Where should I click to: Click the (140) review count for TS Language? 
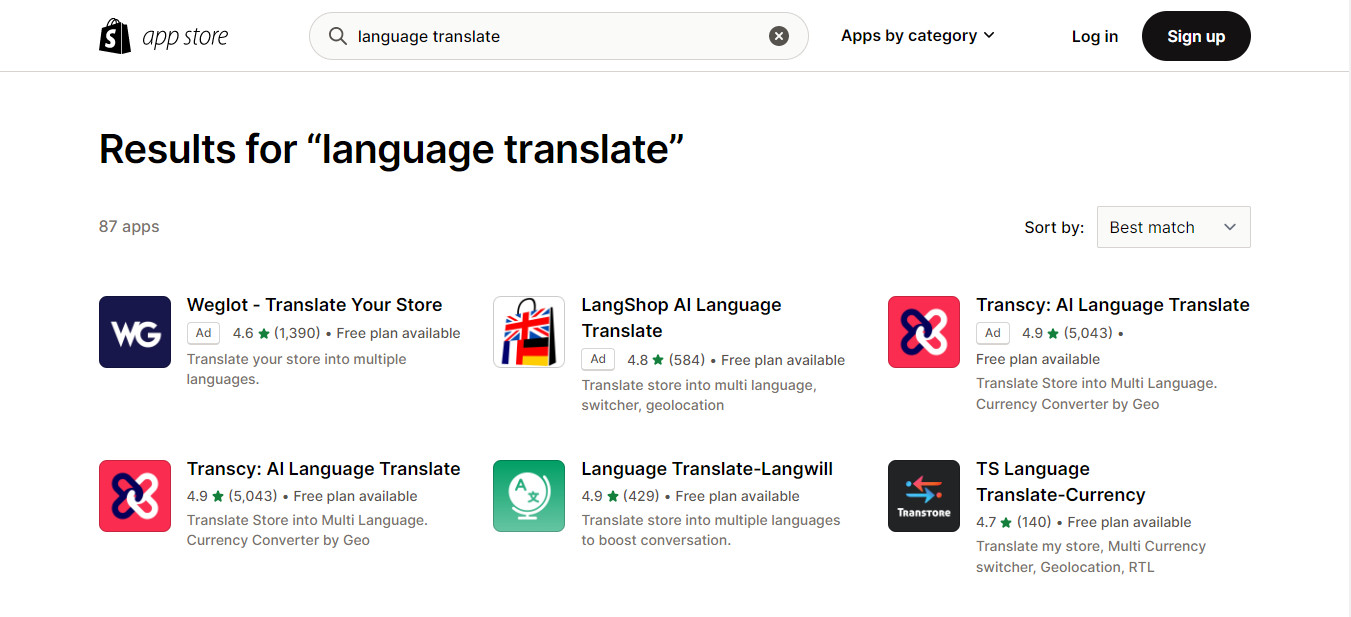1034,522
